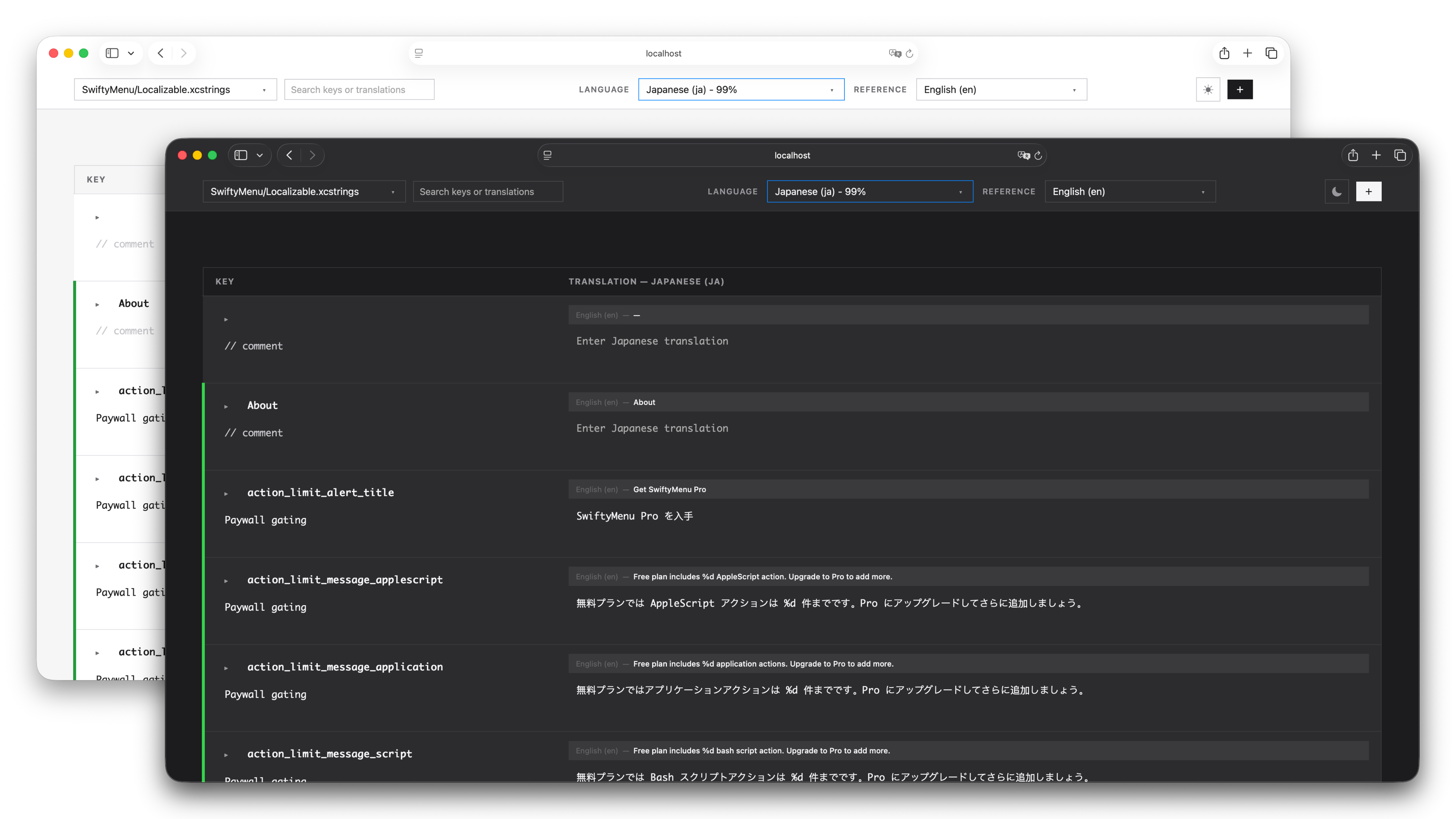Open the share sheet icon
The height and width of the screenshot is (819, 1456).
(1353, 155)
